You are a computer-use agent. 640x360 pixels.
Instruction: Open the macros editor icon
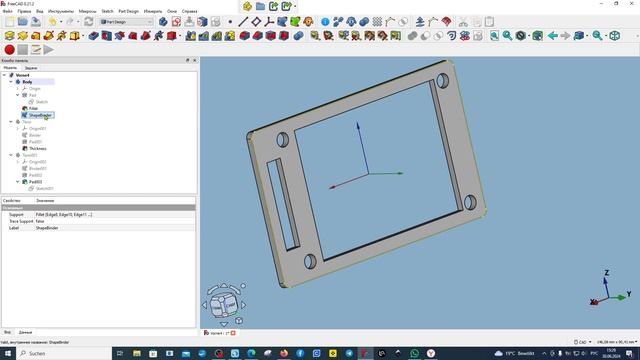coord(36,50)
